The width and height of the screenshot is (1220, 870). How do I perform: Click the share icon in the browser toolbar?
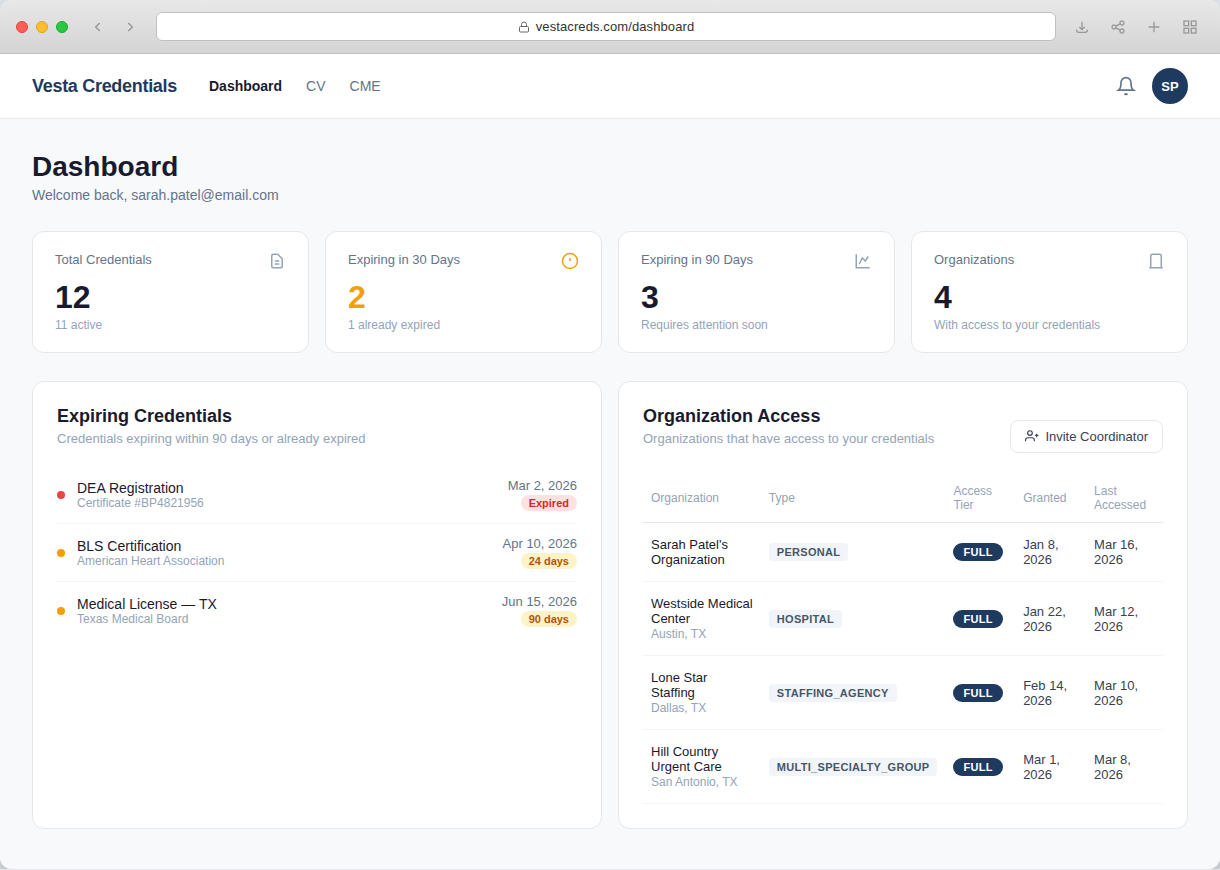tap(1118, 27)
